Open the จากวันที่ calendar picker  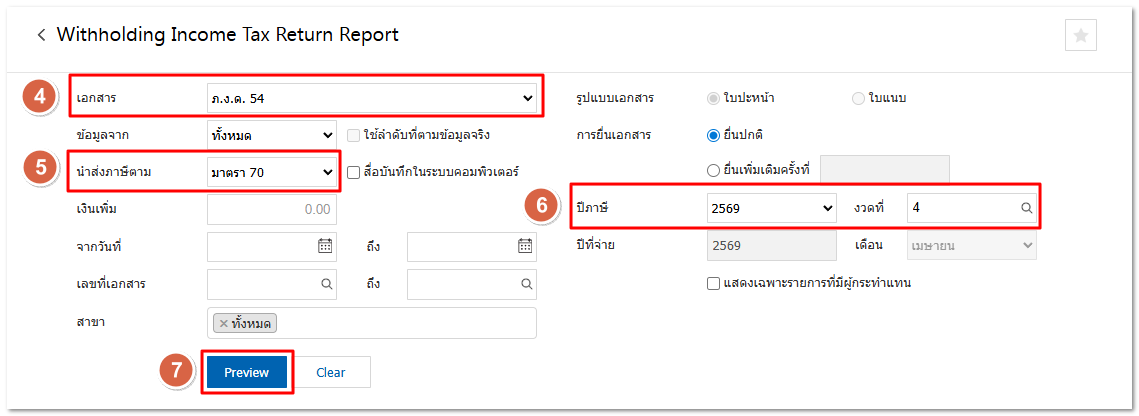pyautogui.click(x=325, y=246)
